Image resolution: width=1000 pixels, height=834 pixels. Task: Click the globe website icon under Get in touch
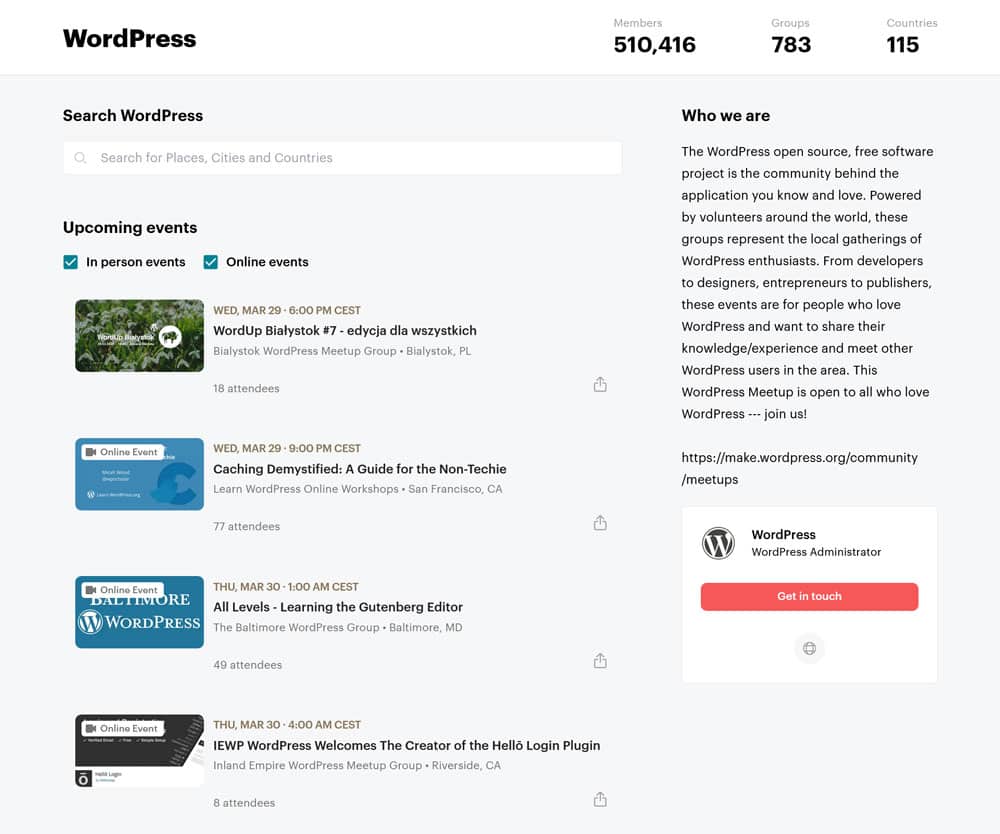pyautogui.click(x=809, y=648)
